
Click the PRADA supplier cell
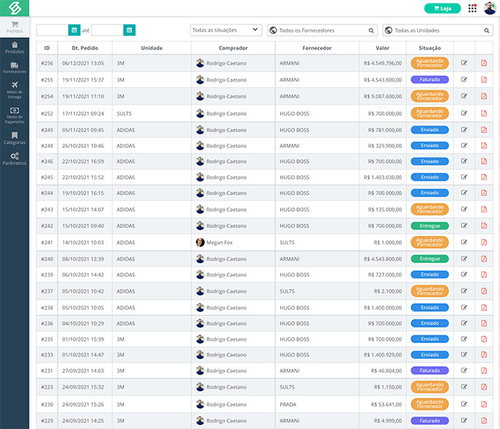(317, 404)
